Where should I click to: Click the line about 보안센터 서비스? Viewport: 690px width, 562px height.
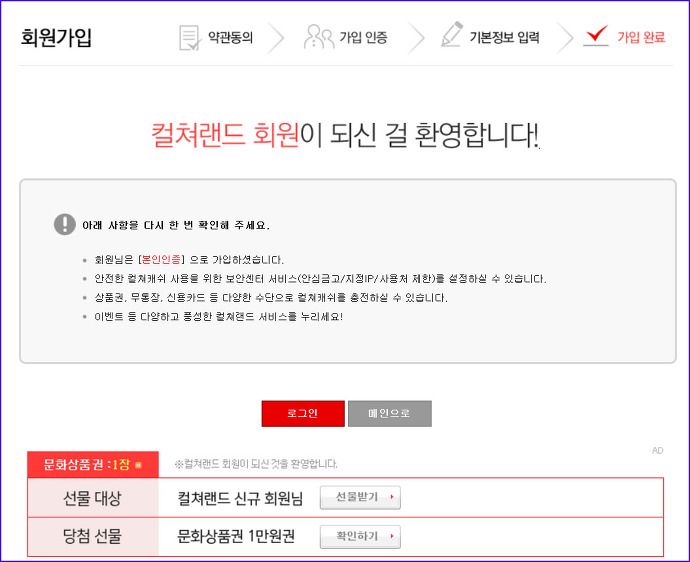pos(320,279)
